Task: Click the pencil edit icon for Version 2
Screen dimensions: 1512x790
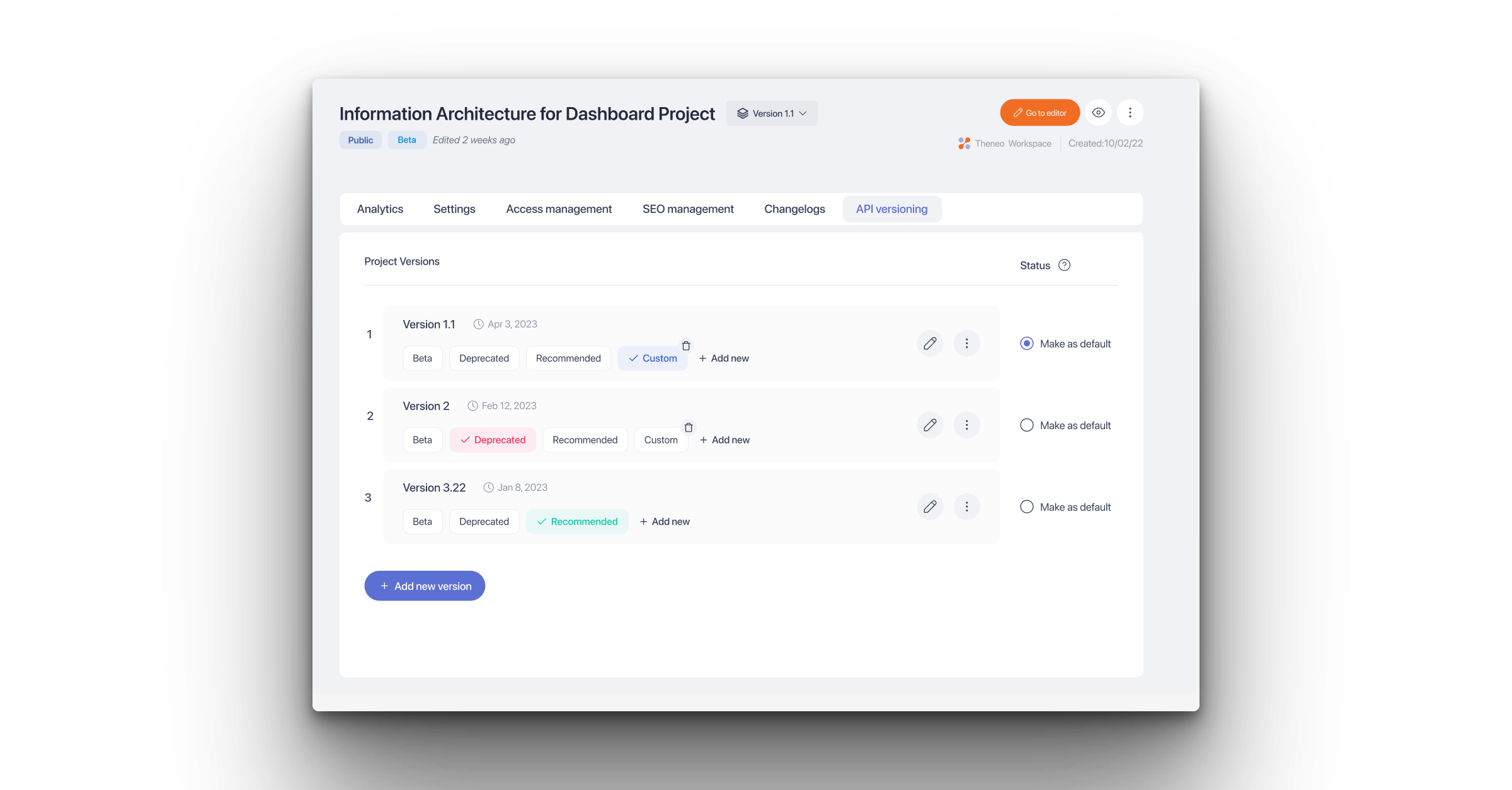Action: pyautogui.click(x=930, y=425)
